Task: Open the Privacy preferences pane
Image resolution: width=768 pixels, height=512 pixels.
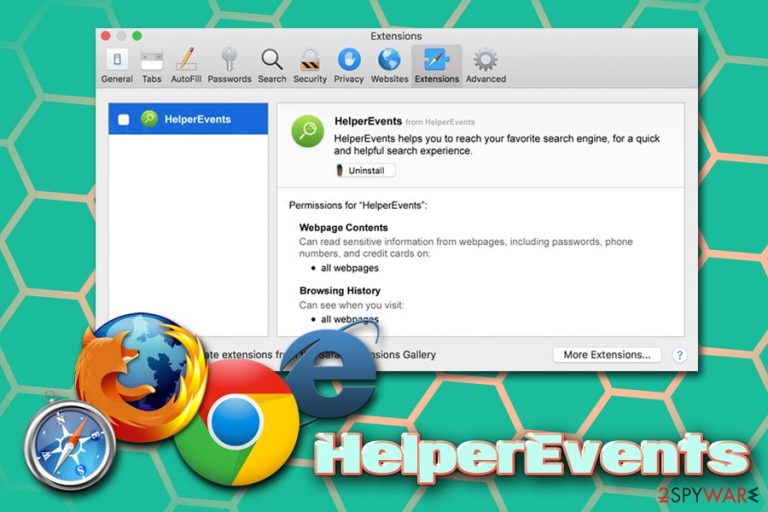Action: (x=349, y=66)
